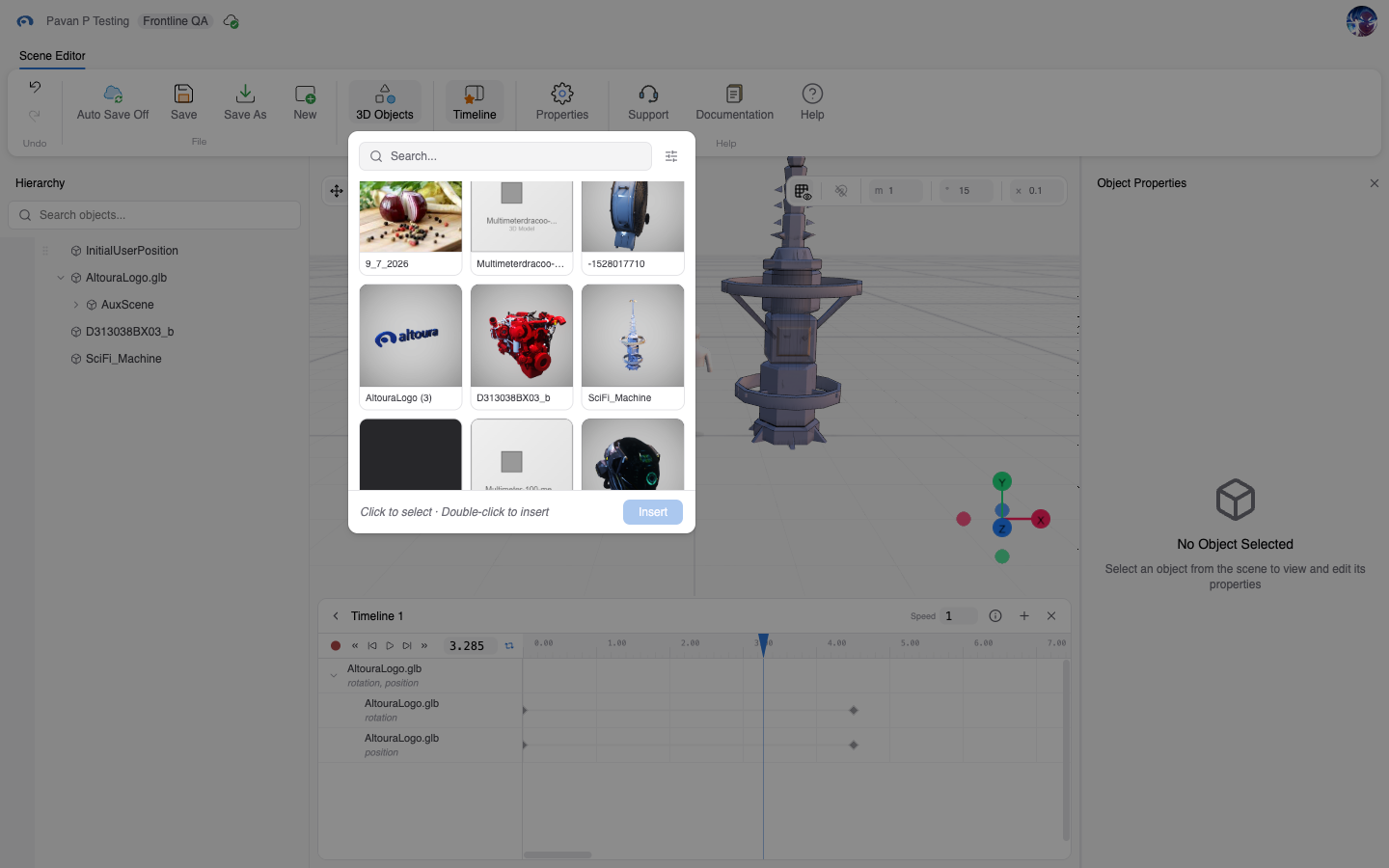Click the blue timeline playhead marker
The width and height of the screenshot is (1389, 868).
(x=763, y=644)
